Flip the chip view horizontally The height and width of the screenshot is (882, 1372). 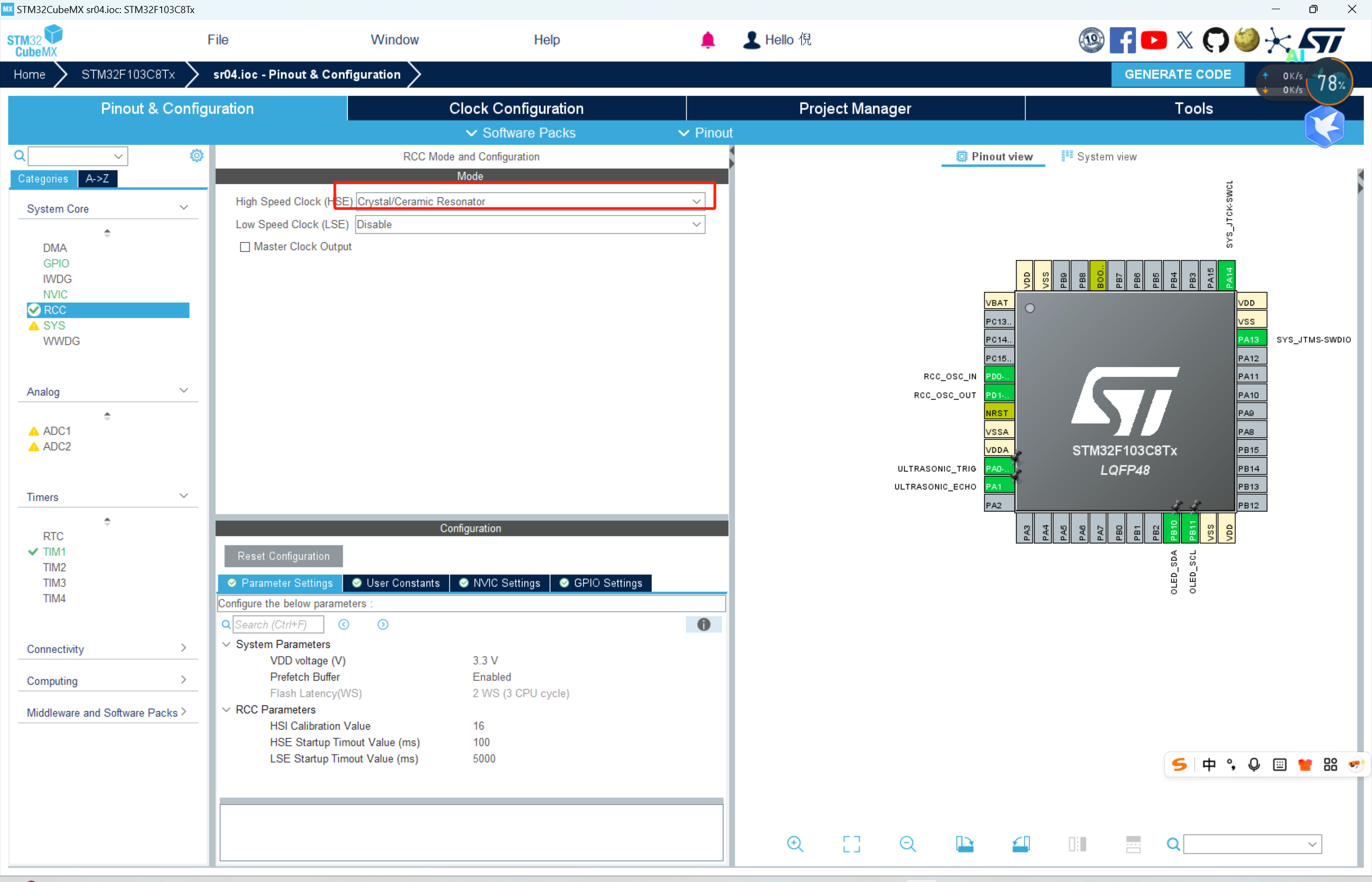tap(1077, 844)
